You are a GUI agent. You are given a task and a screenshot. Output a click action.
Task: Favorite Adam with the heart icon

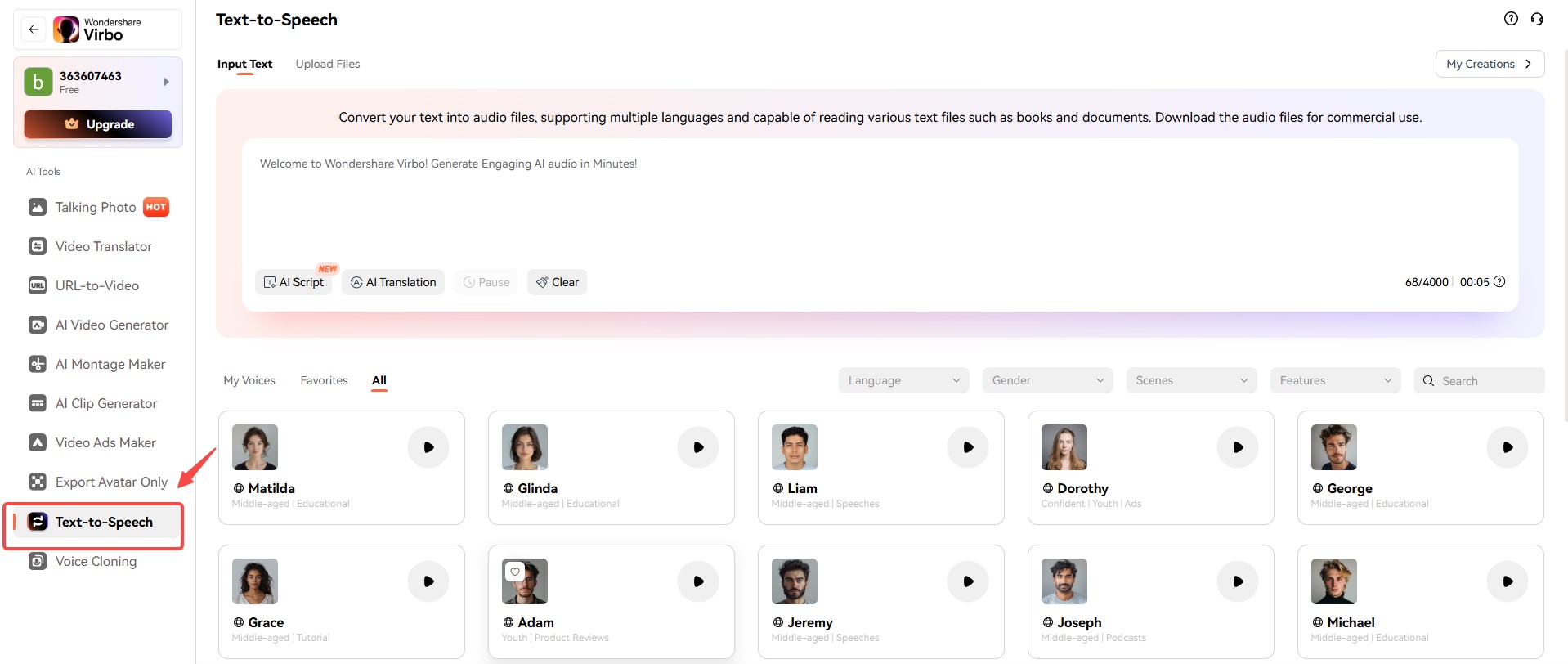click(x=514, y=572)
